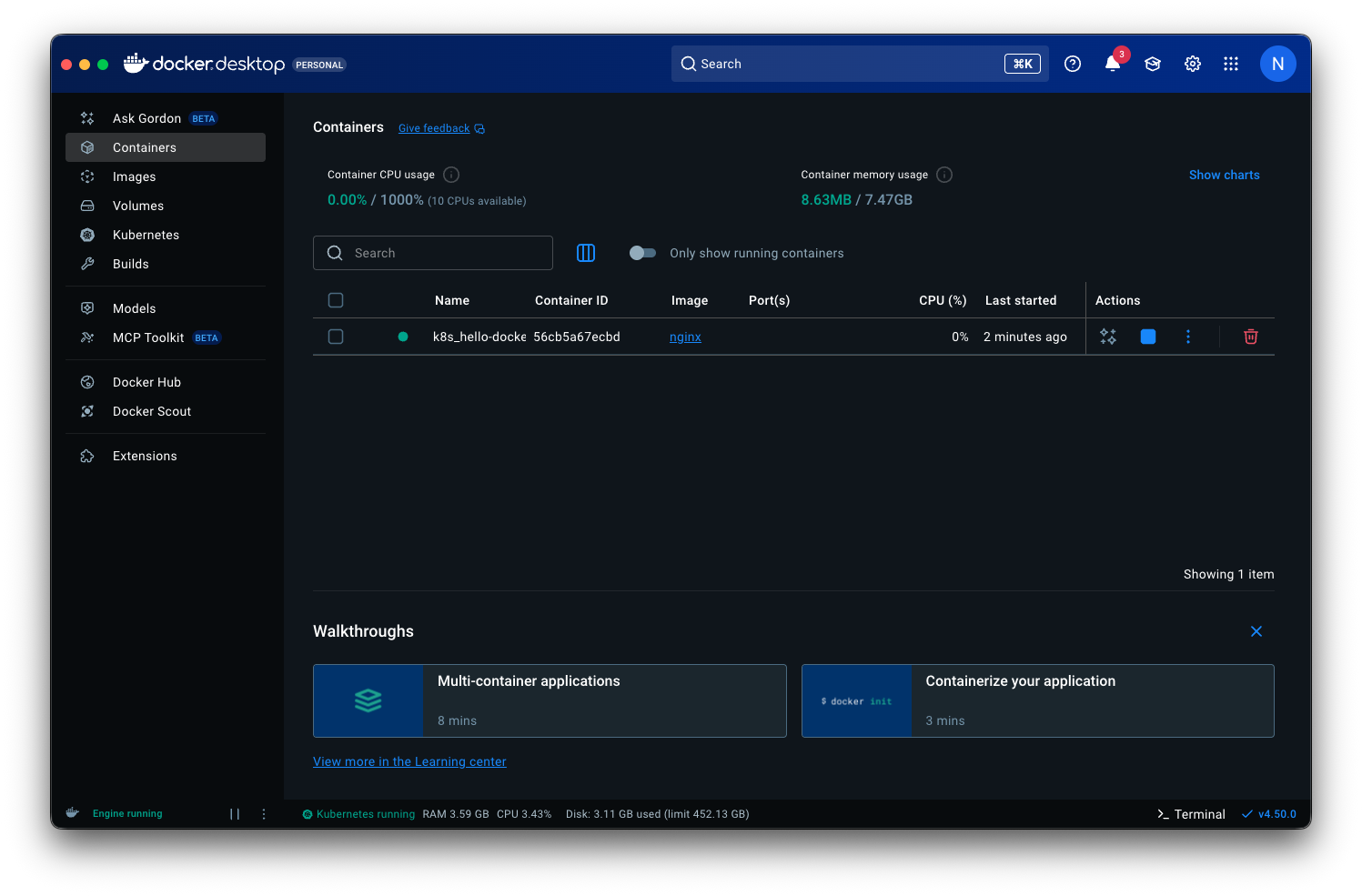
Task: Close the Walkthroughs section
Action: point(1256,631)
